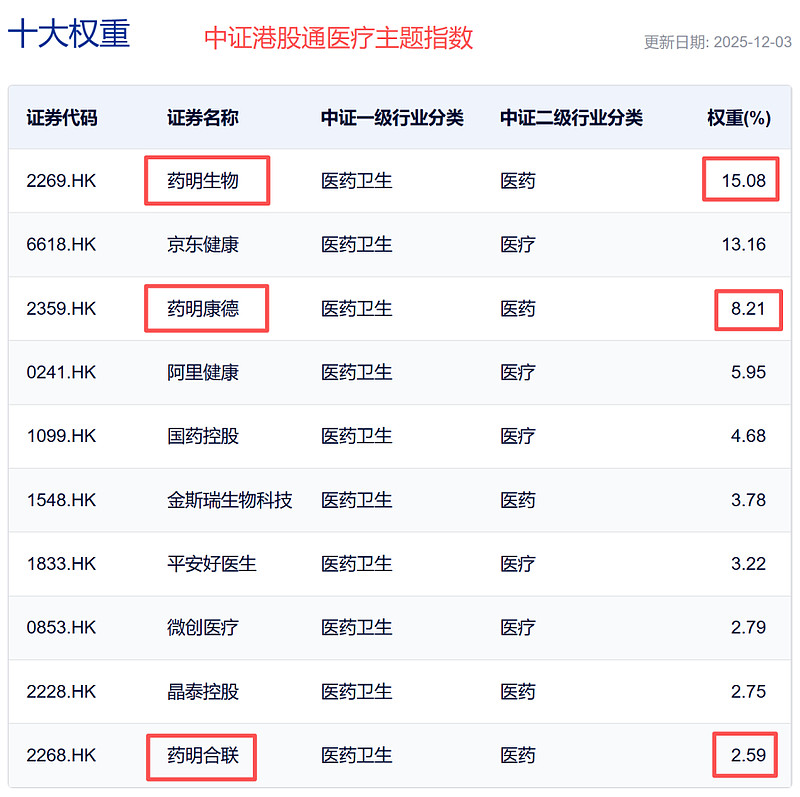Select stock code 2359.HK
This screenshot has width=800, height=797.
tap(61, 309)
